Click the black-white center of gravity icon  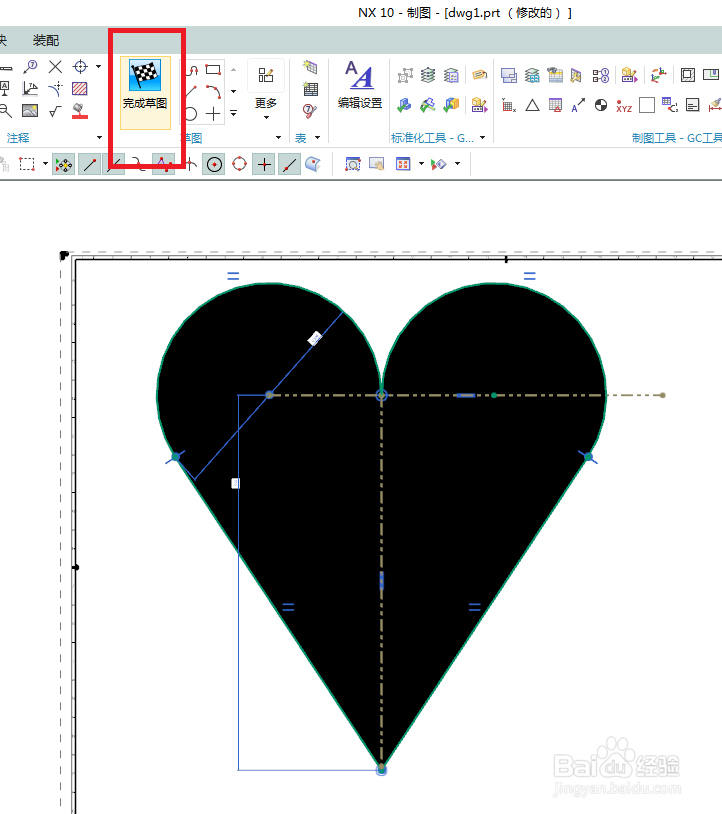[x=601, y=105]
